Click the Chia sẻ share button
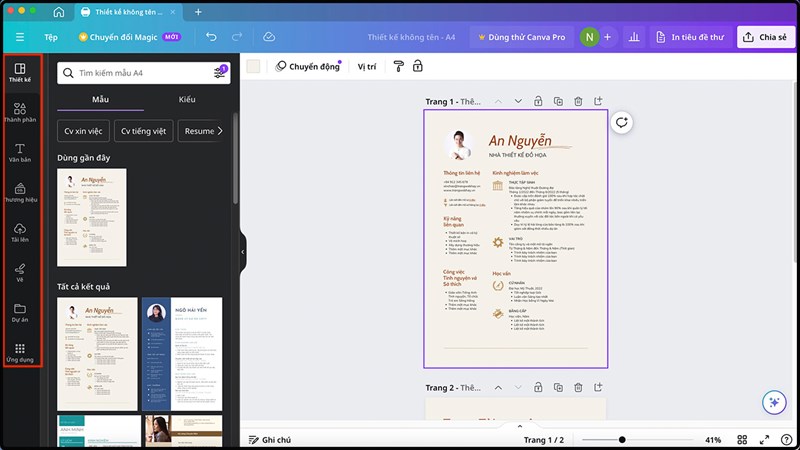 [x=764, y=37]
